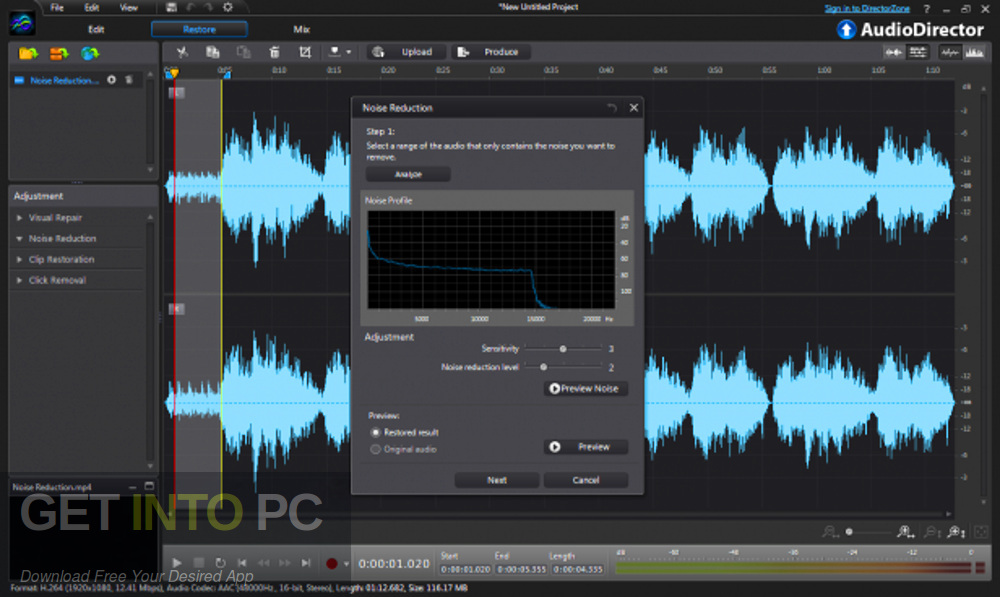The width and height of the screenshot is (1000, 597).
Task: Open the File menu
Action: click(57, 8)
